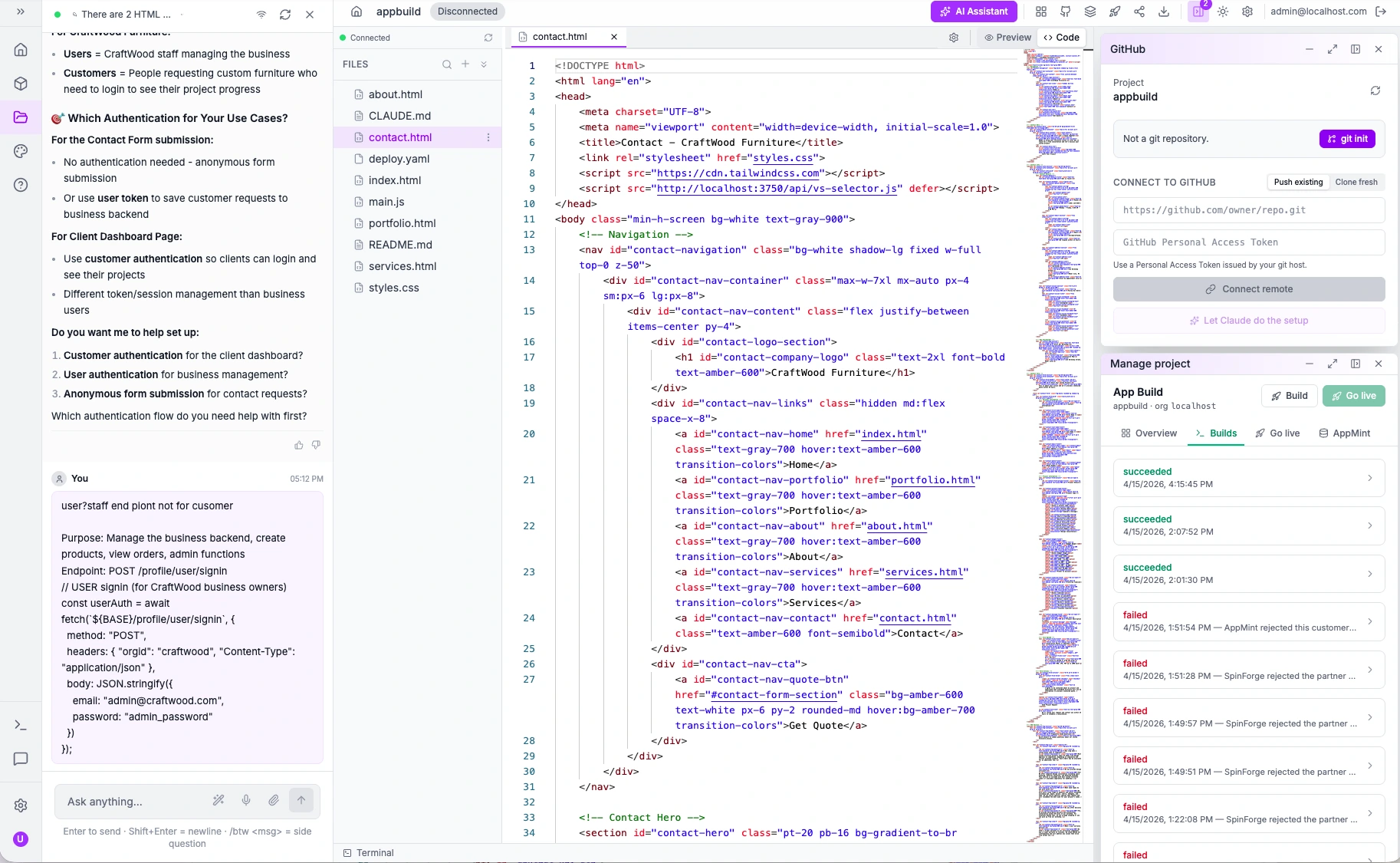Open the contact.html options menu (three dots)

pyautogui.click(x=488, y=137)
